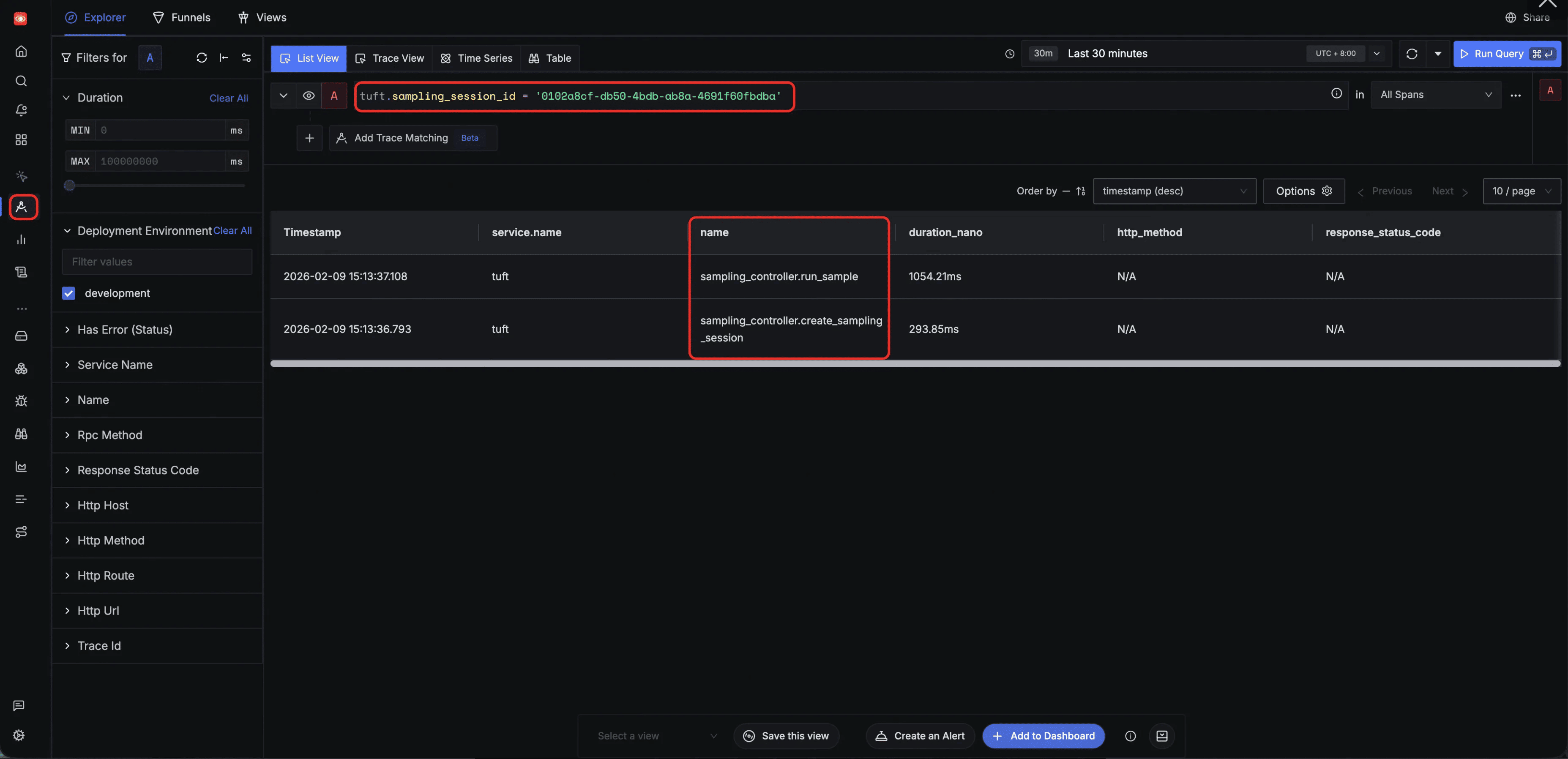Toggle sort direction next to Order by
The width and height of the screenshot is (1568, 759).
(x=1081, y=191)
